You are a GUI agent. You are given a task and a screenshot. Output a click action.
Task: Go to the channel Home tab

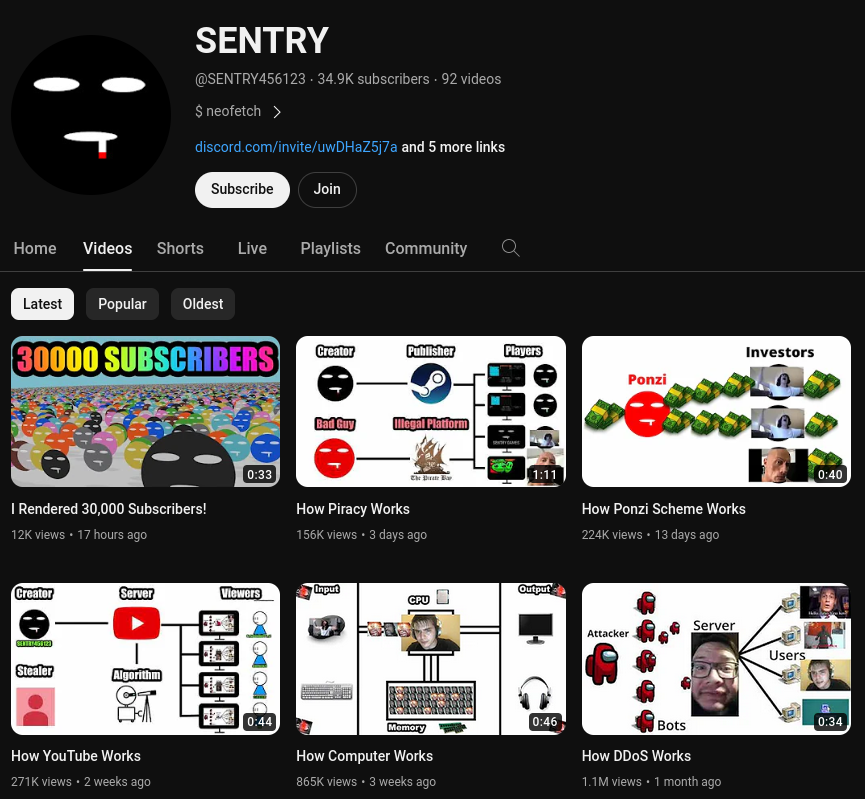35,248
